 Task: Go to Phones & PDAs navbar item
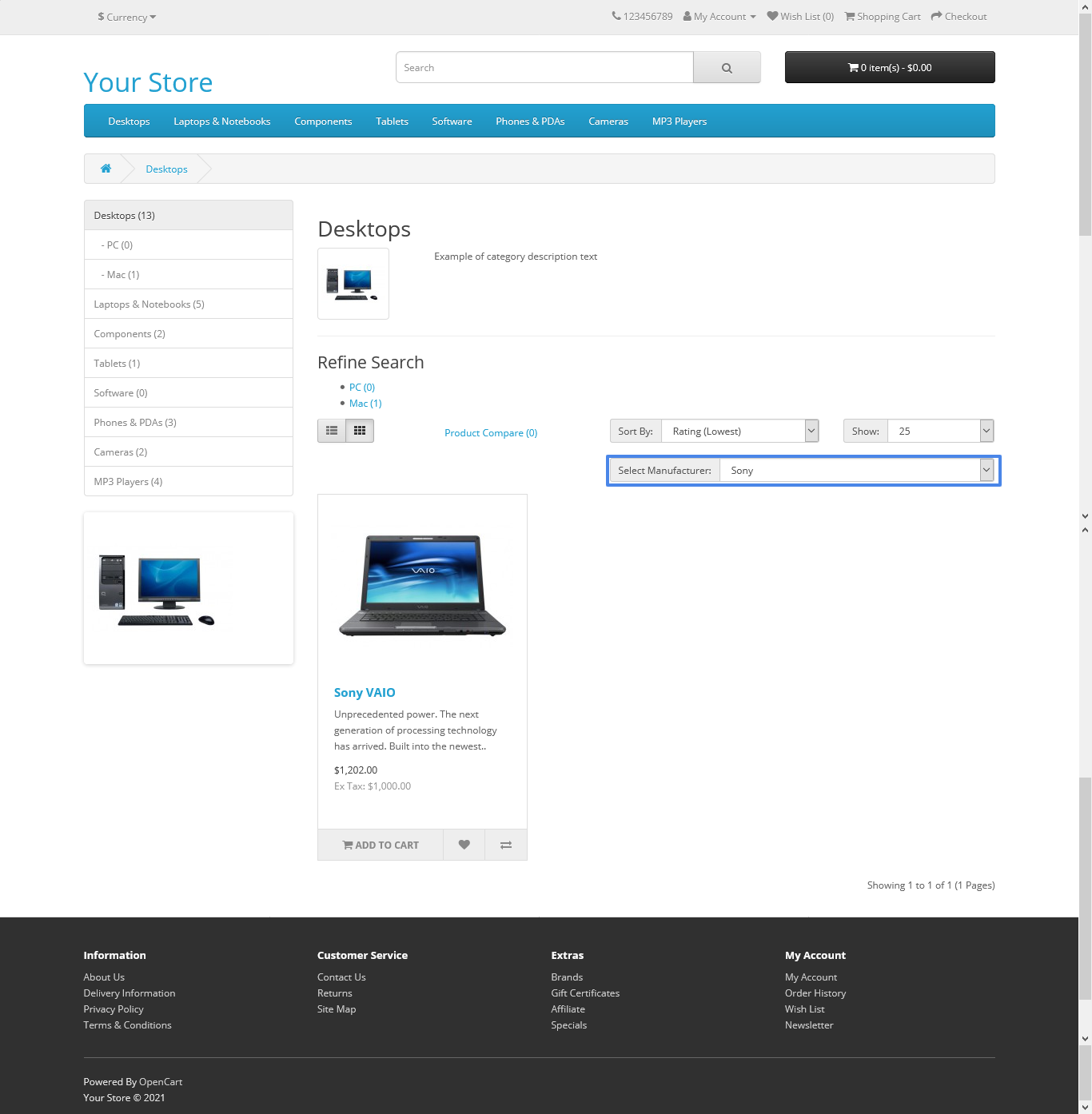(530, 121)
